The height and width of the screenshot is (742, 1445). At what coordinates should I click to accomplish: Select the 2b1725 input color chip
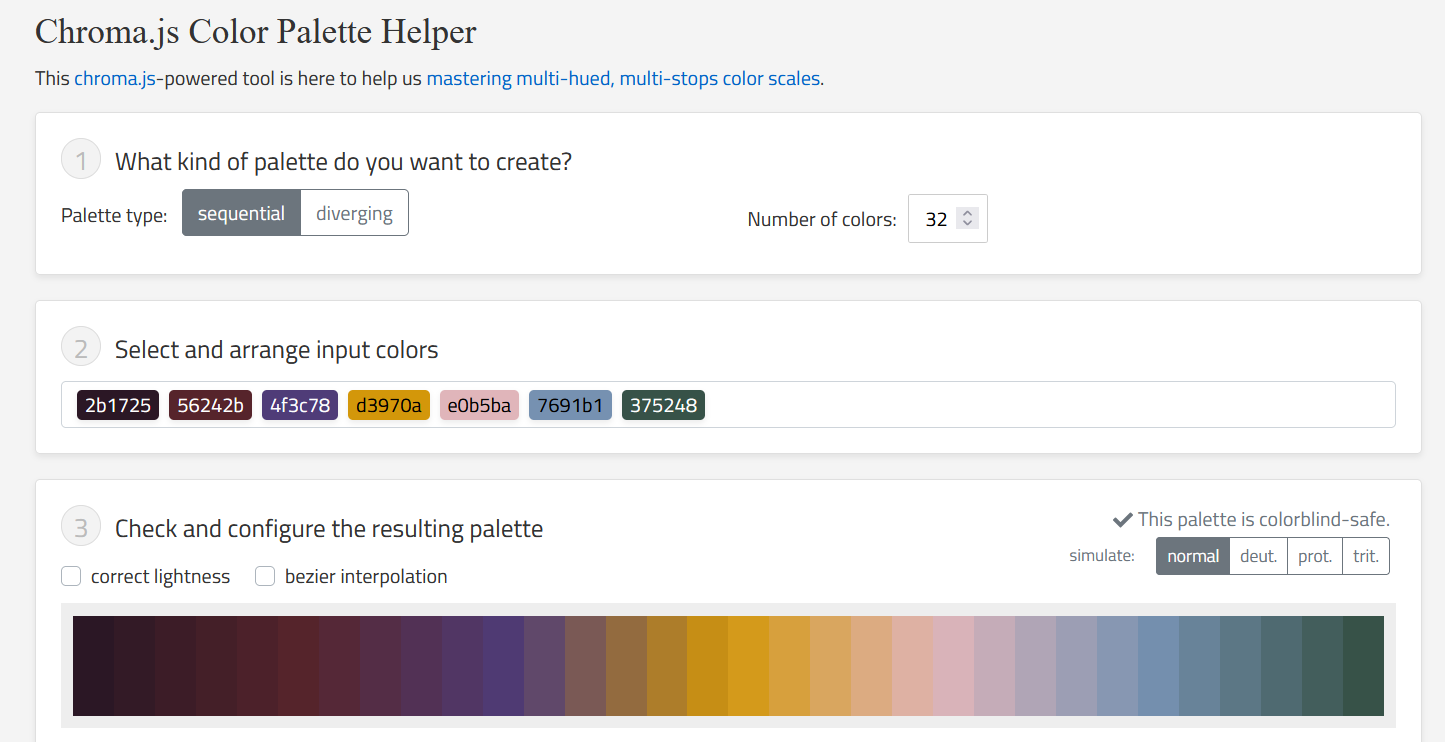[x=118, y=405]
